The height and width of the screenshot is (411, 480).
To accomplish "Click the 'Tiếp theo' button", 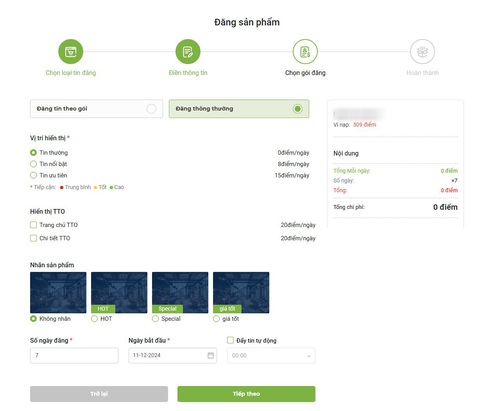I will 246,394.
